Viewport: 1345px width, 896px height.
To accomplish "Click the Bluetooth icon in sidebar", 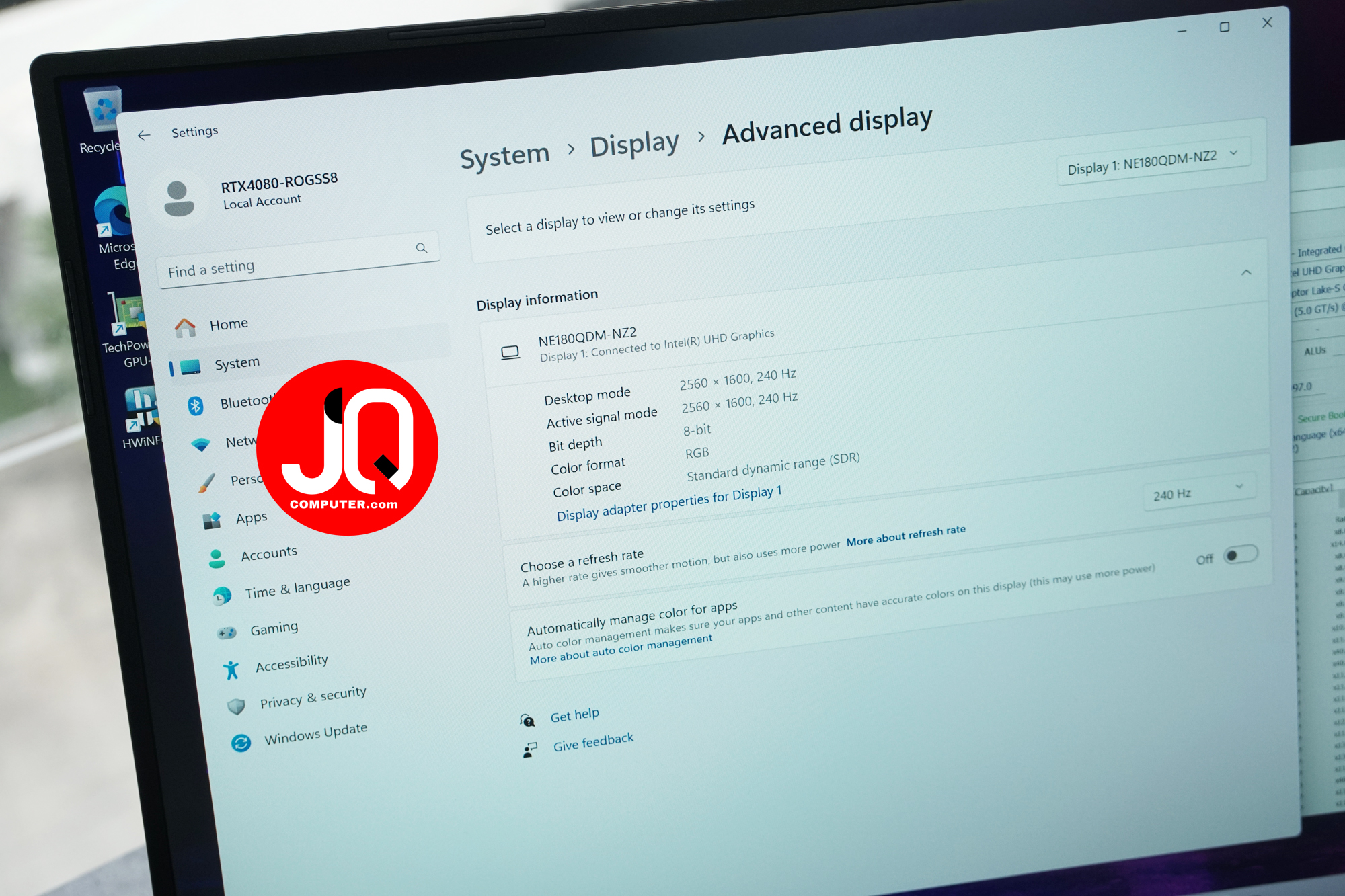I will 196,405.
